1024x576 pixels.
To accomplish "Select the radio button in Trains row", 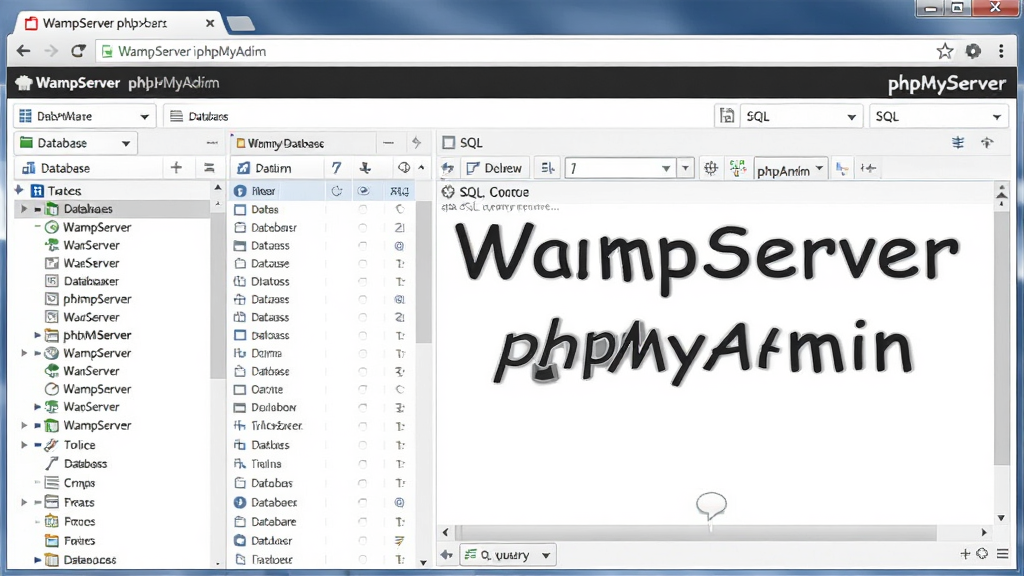I will 362,464.
